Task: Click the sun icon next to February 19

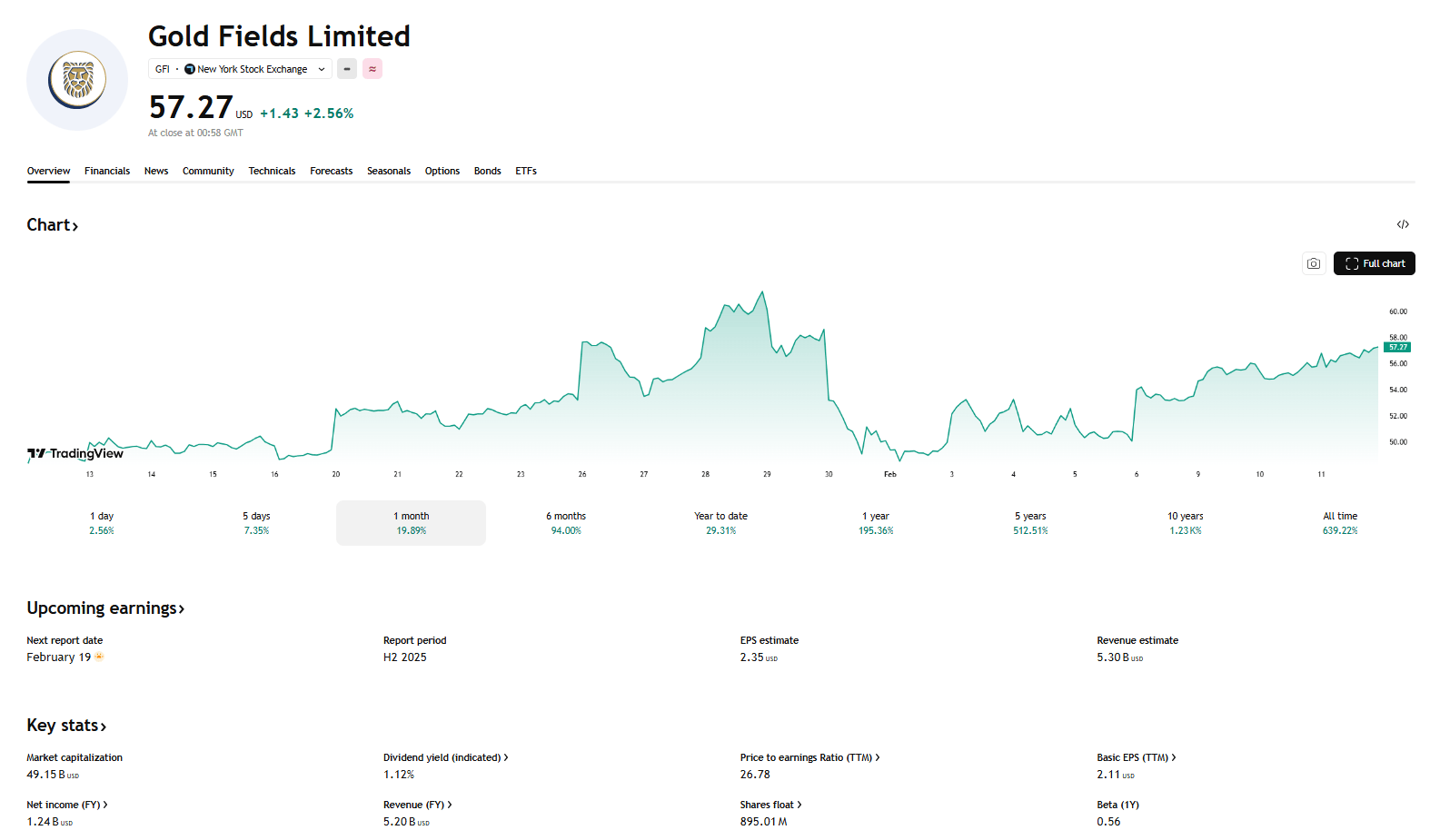Action: (x=100, y=657)
